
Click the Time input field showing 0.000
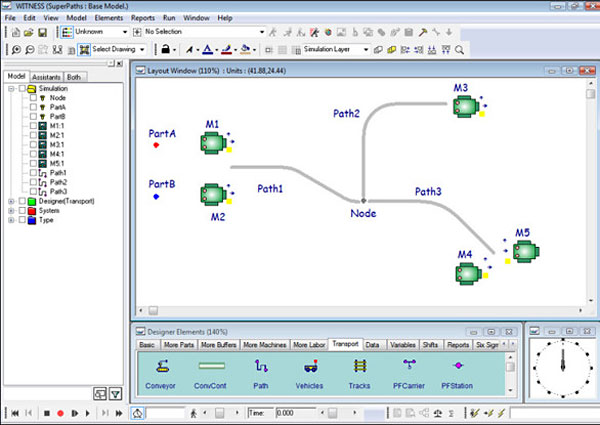pyautogui.click(x=295, y=413)
